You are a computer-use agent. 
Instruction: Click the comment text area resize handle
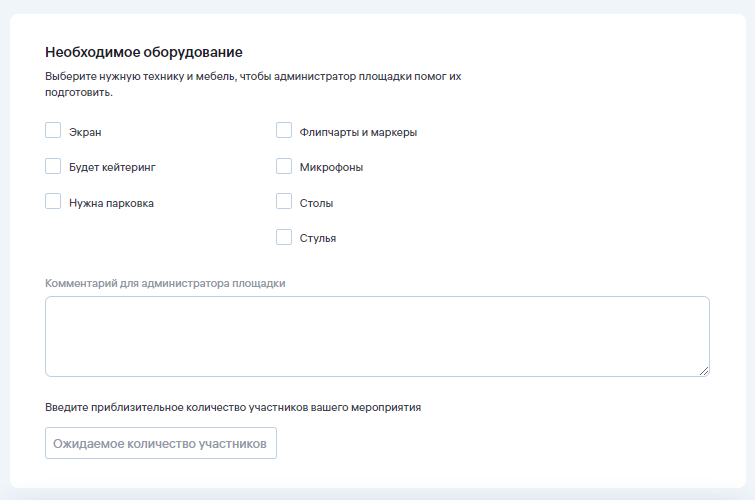[x=704, y=371]
